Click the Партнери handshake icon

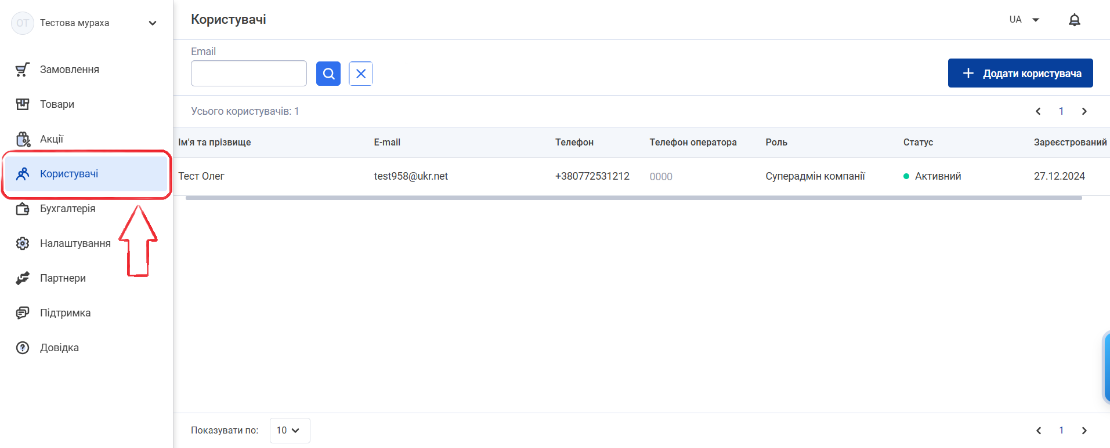point(22,278)
